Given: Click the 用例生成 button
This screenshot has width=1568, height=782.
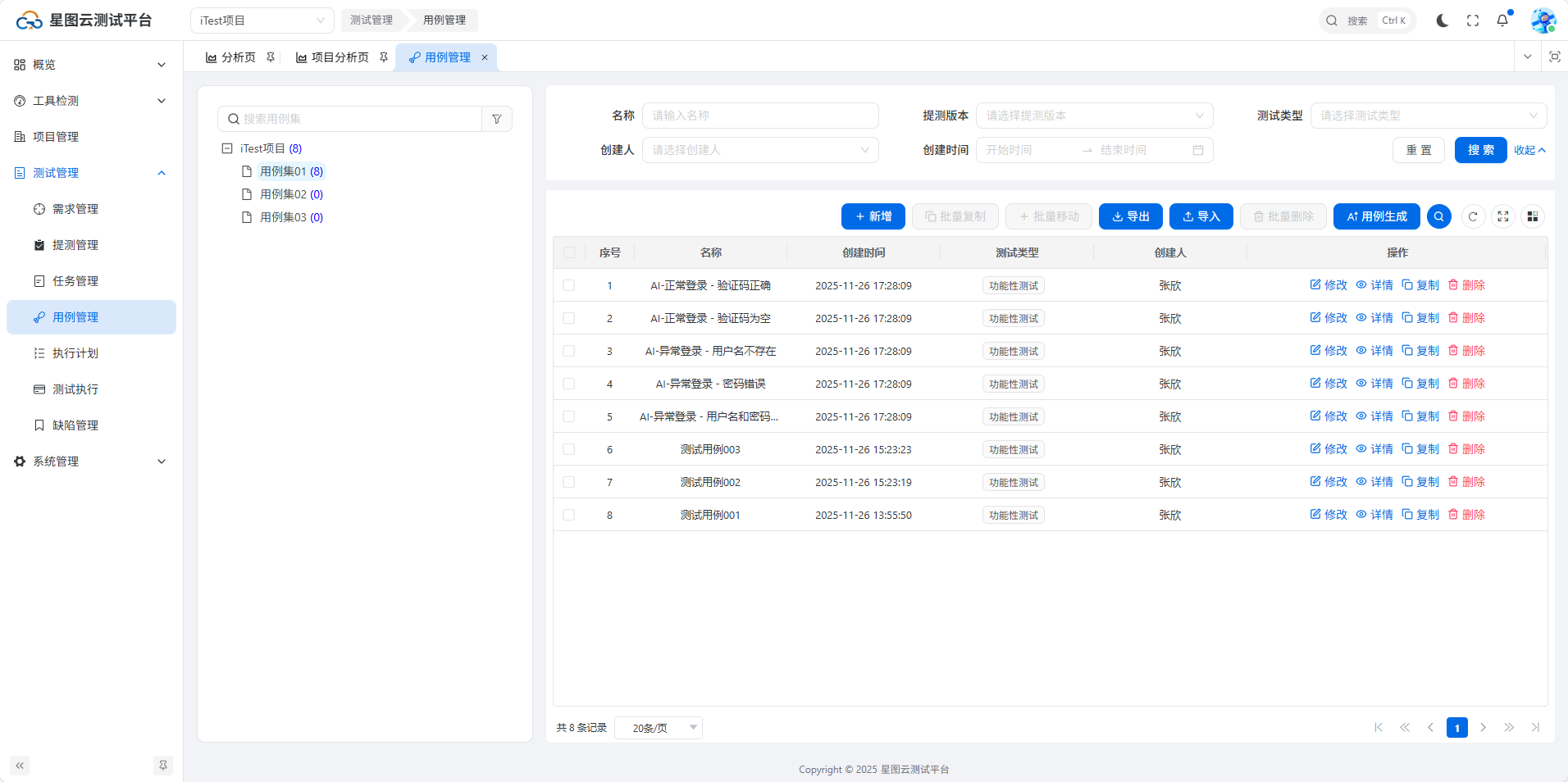Looking at the screenshot, I should pyautogui.click(x=1376, y=216).
